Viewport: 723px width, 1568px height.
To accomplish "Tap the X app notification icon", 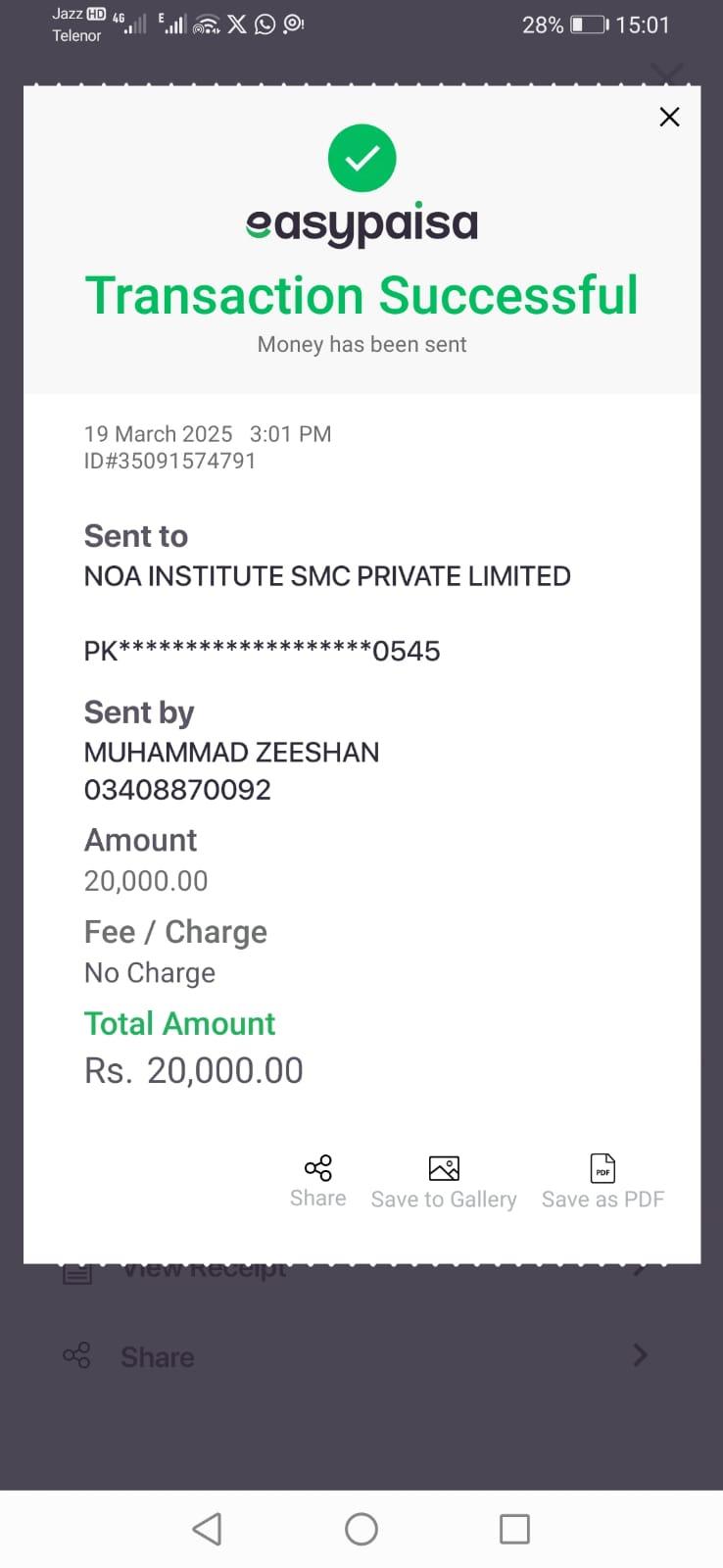I will (237, 24).
